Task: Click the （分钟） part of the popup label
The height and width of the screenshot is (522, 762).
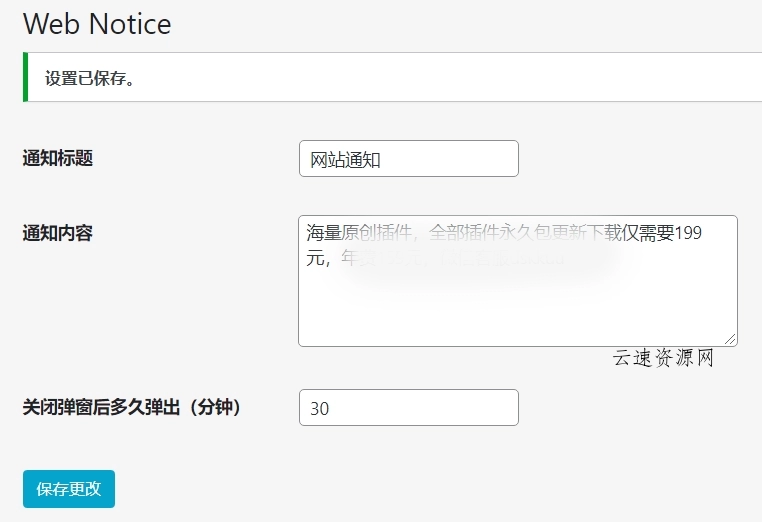Action: point(214,407)
